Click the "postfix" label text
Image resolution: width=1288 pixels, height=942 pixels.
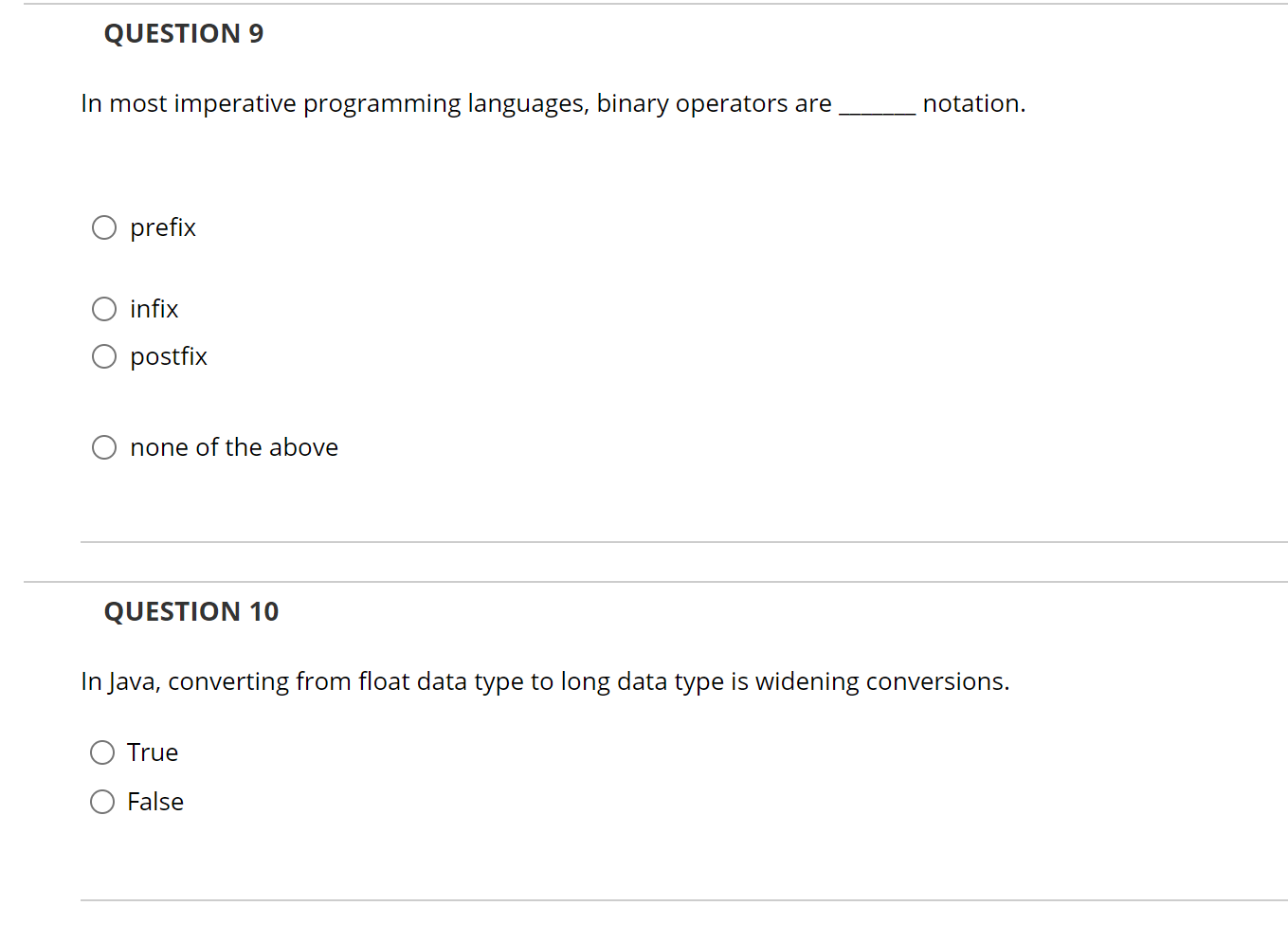pos(169,356)
